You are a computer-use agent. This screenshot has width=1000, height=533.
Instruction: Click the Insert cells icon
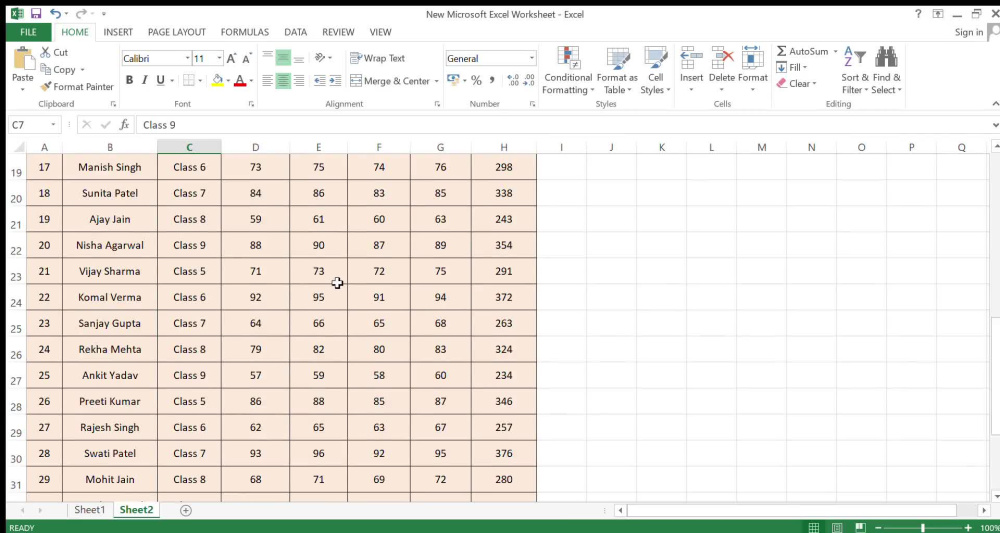click(x=691, y=57)
